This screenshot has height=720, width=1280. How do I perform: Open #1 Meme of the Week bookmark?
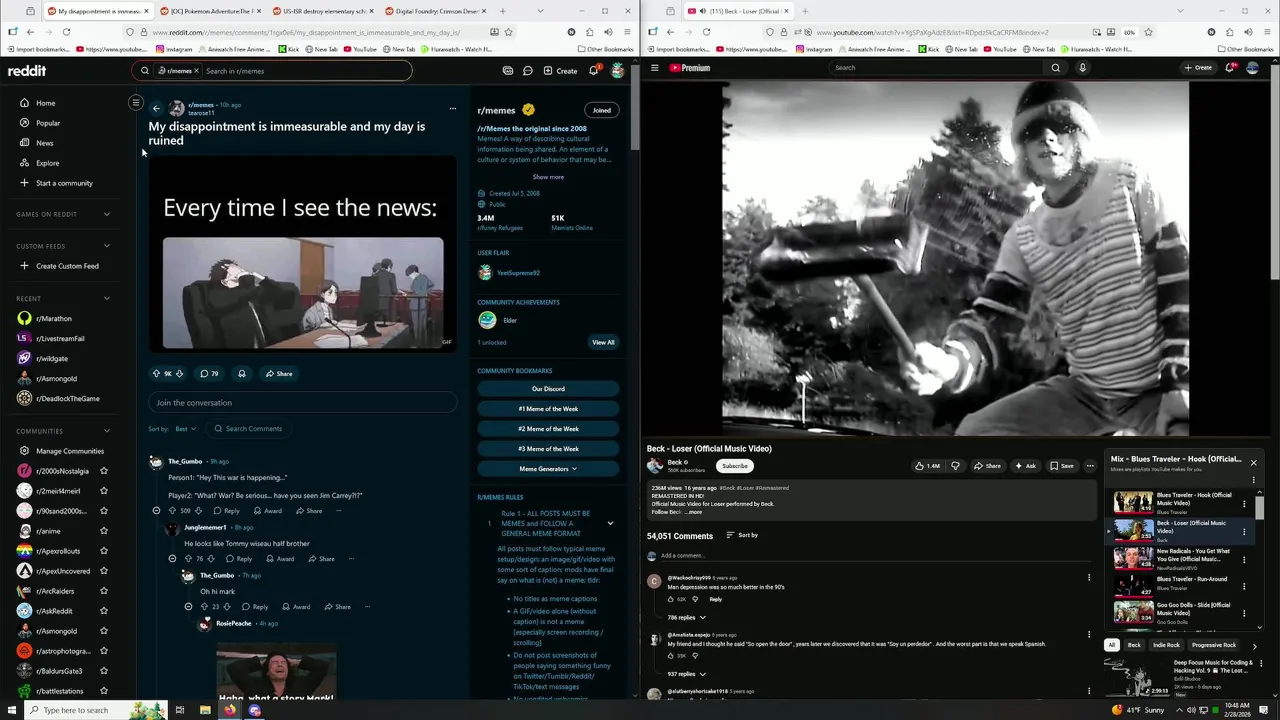pos(548,409)
